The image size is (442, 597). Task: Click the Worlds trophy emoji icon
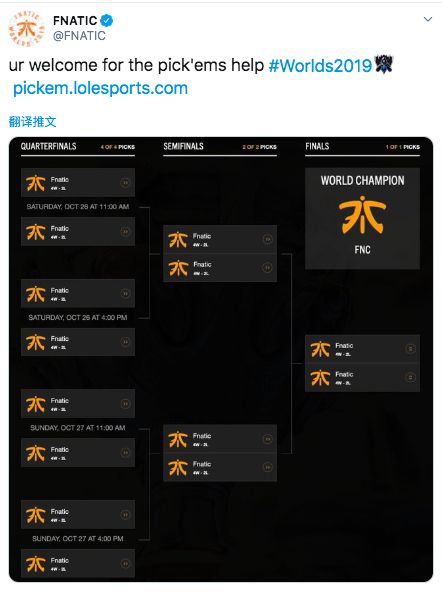coord(384,64)
